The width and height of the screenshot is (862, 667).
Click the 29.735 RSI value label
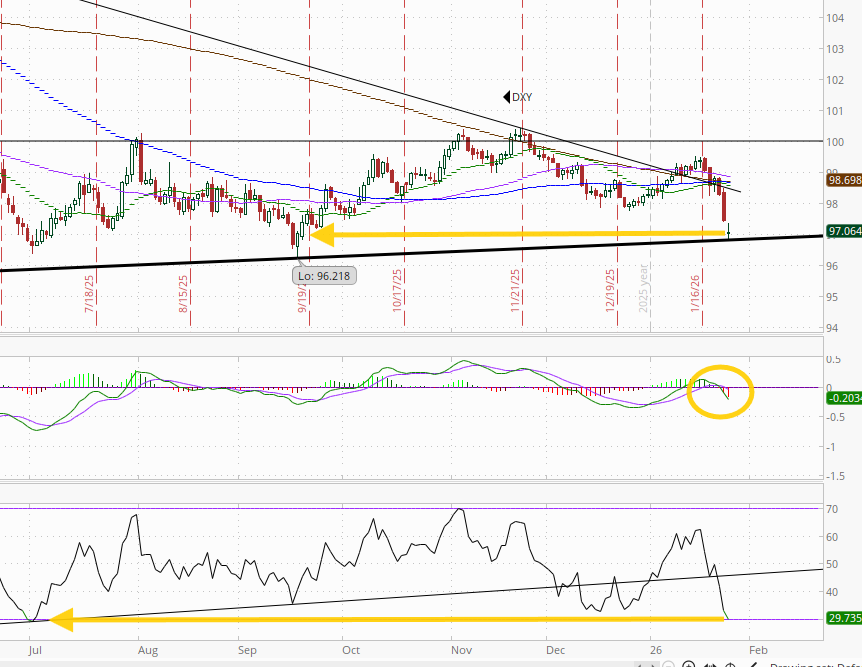pyautogui.click(x=844, y=618)
